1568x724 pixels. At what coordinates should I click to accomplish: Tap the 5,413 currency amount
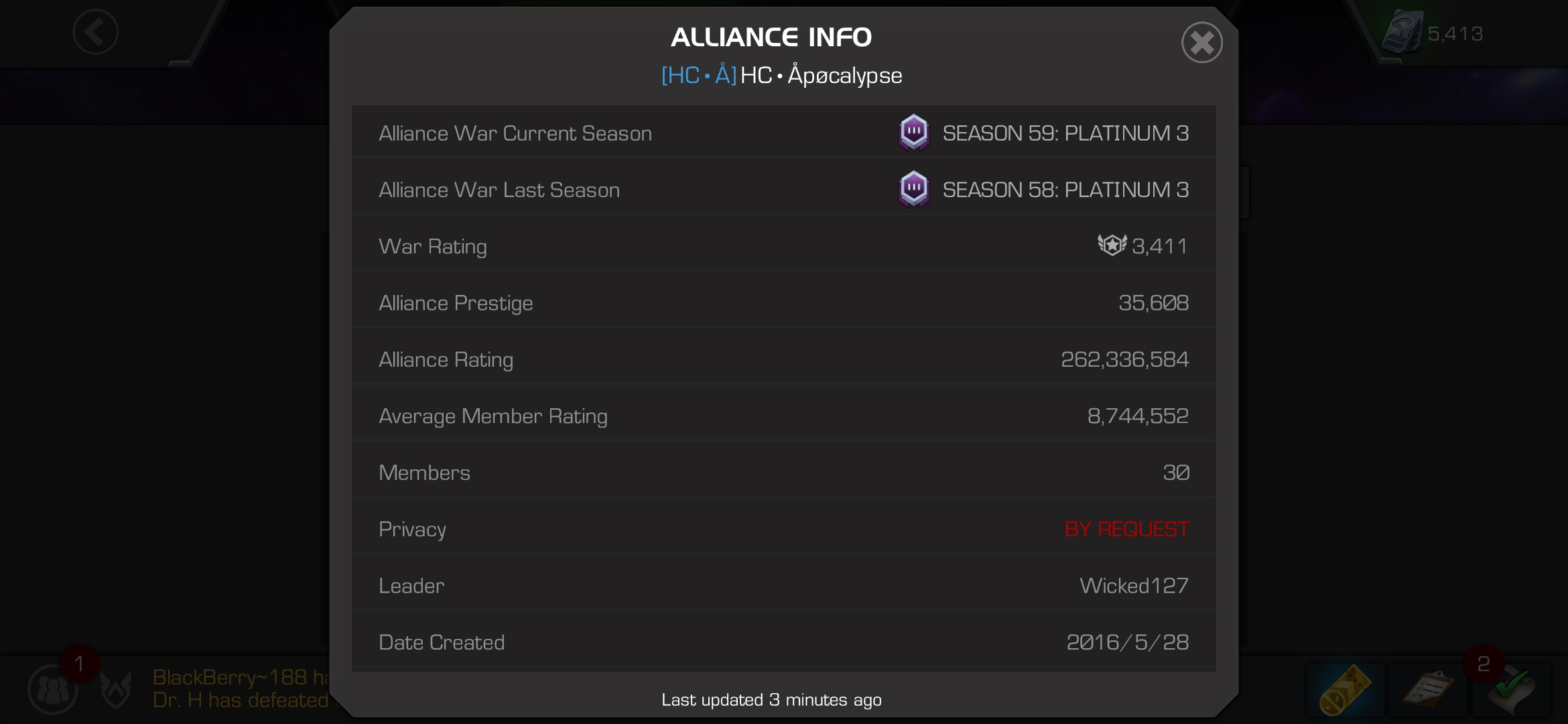coord(1455,34)
